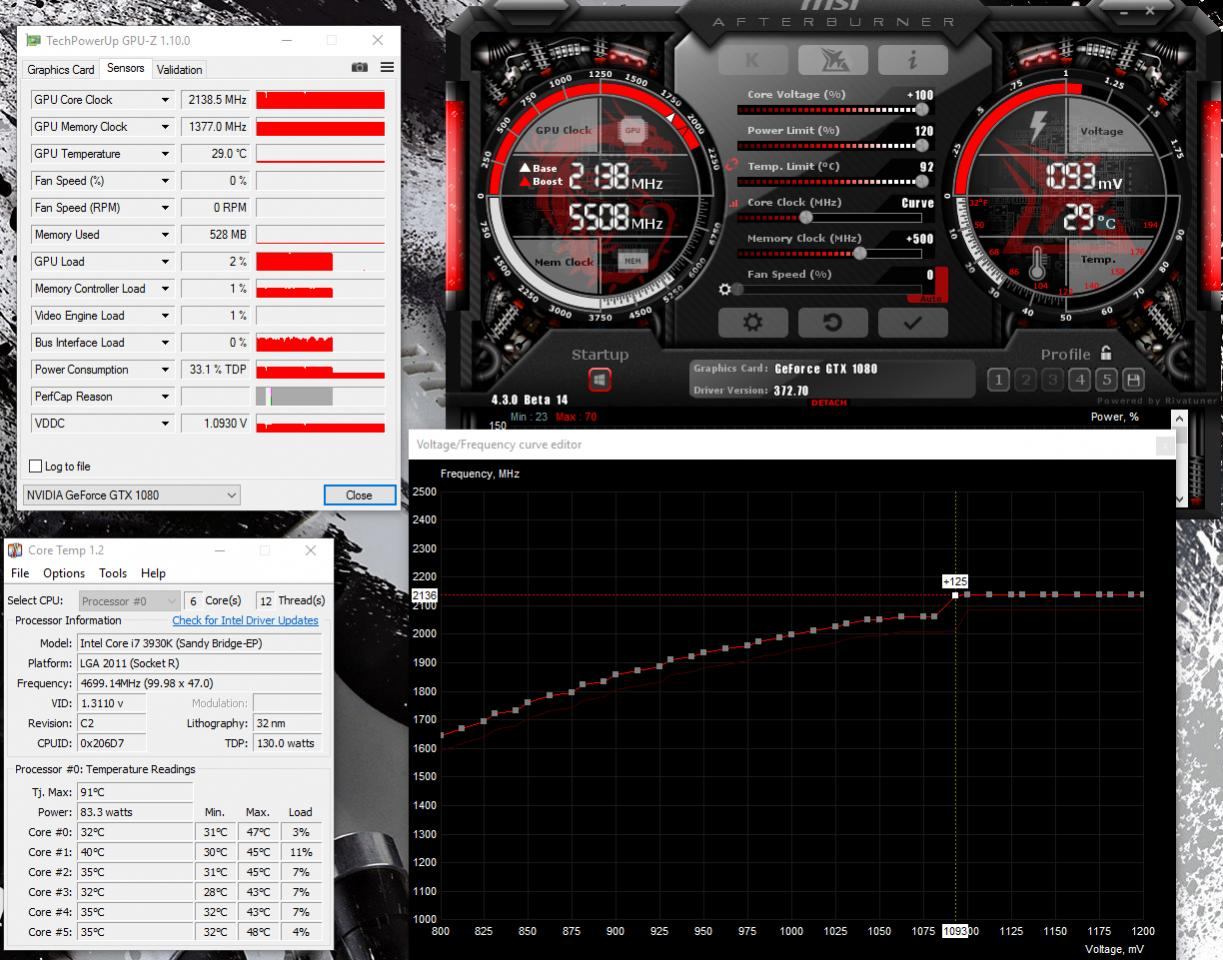Image resolution: width=1223 pixels, height=960 pixels.
Task: Open the Fan Speed (RPM) sensor dropdown arrow
Action: (165, 208)
